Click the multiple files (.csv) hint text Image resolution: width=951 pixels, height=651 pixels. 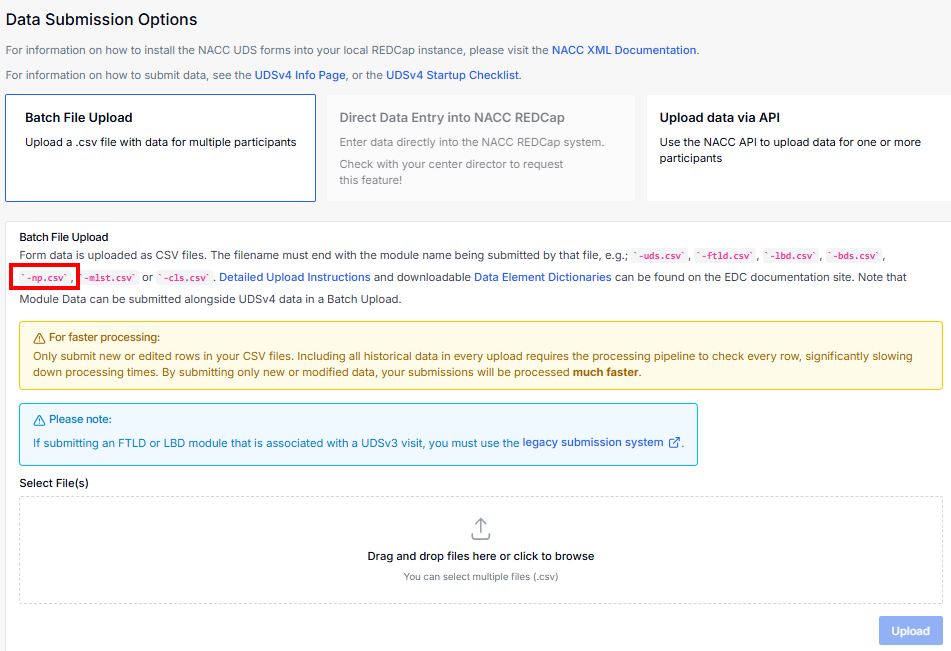(481, 576)
